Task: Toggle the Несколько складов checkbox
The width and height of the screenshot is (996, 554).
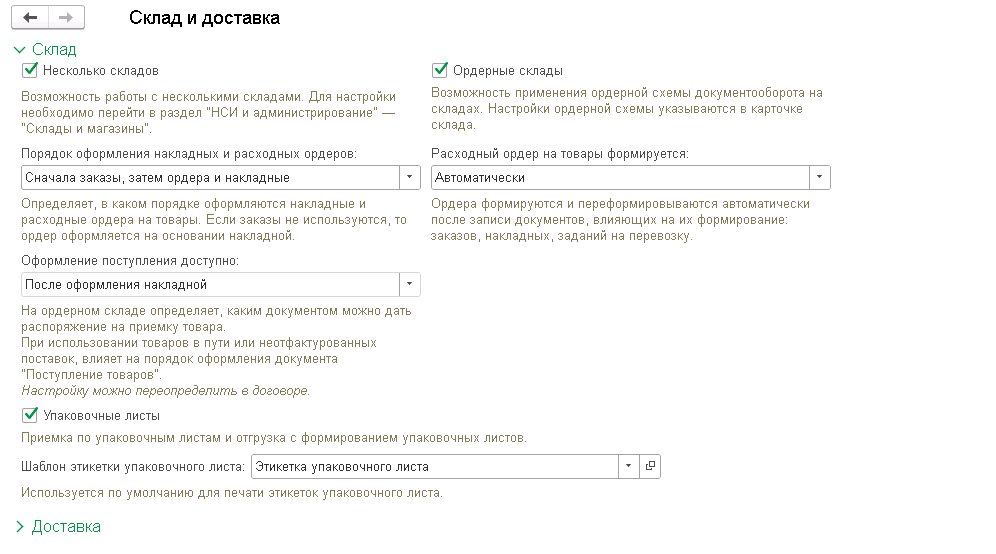Action: (29, 70)
